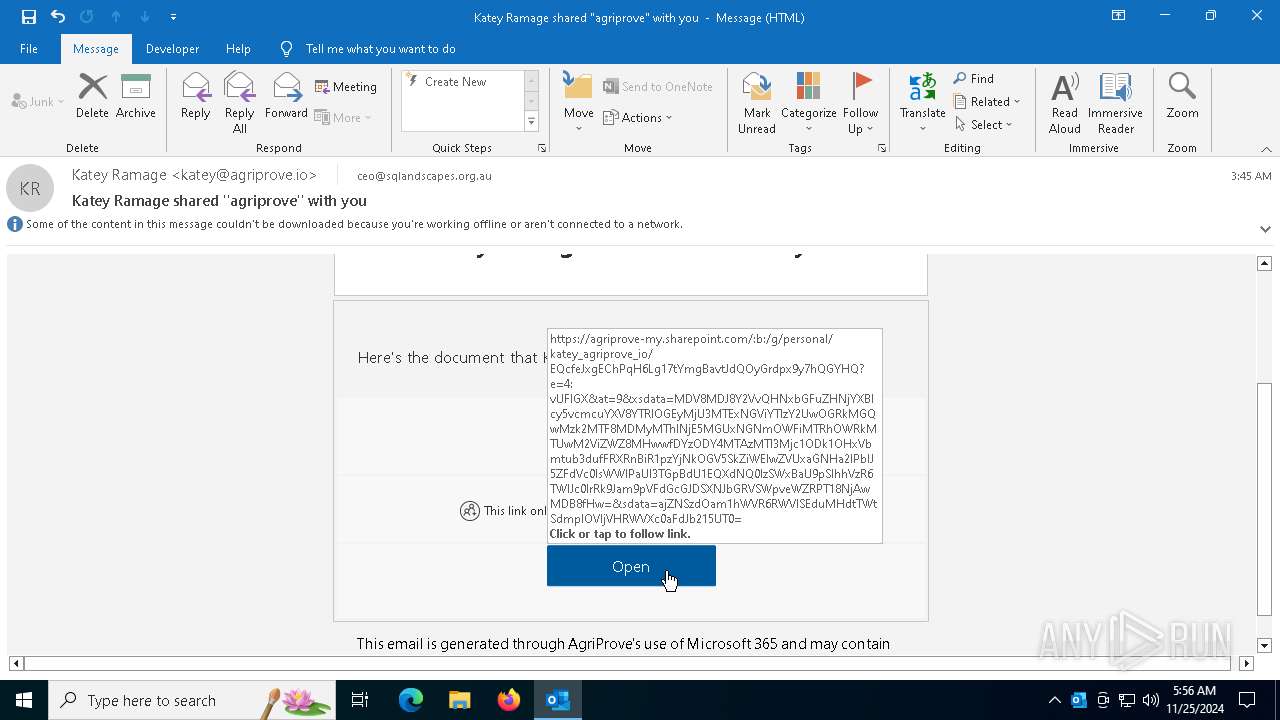Open the volume control in tray

point(1151,700)
